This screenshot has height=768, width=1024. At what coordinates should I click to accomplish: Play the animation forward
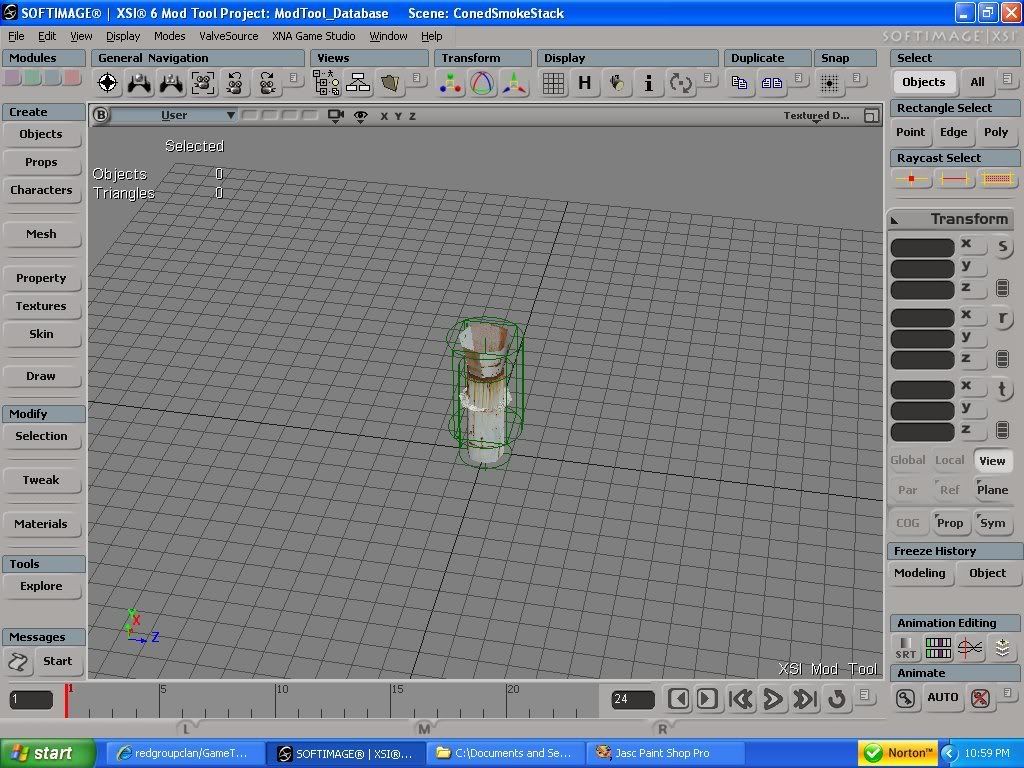[773, 699]
